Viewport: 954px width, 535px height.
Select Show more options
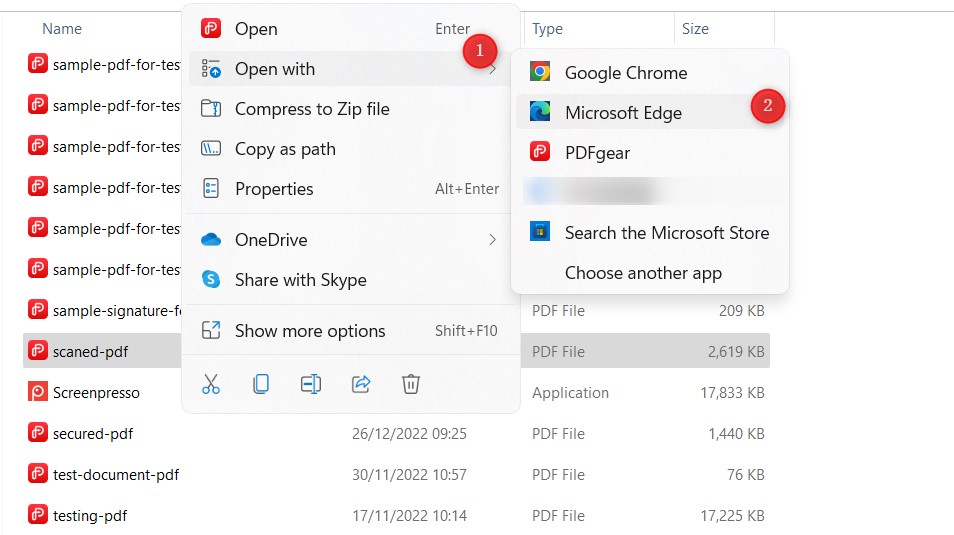(310, 331)
